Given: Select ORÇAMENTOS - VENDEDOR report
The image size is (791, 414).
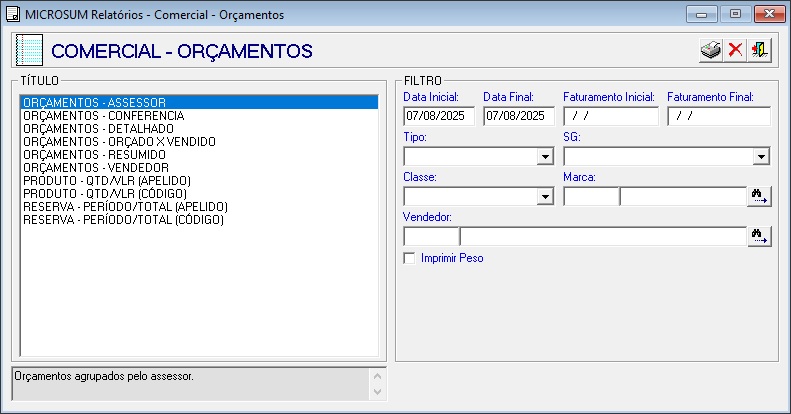Looking at the screenshot, I should (199, 168).
